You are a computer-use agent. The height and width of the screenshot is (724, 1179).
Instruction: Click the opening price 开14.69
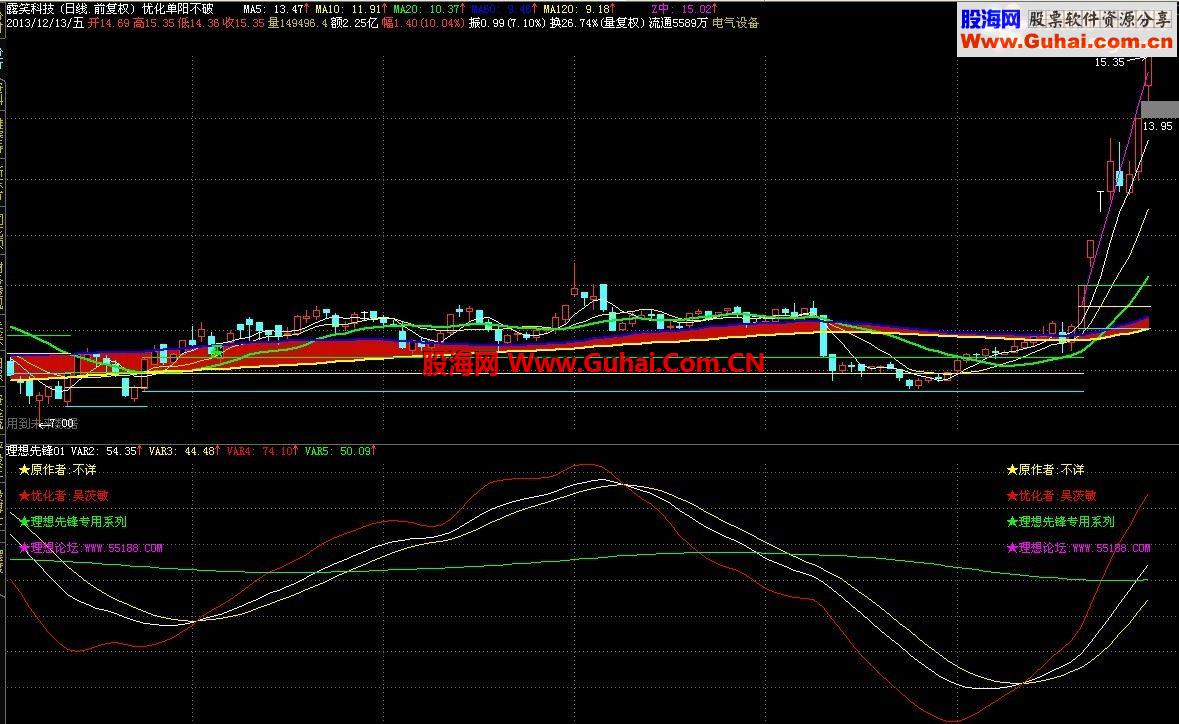click(109, 23)
